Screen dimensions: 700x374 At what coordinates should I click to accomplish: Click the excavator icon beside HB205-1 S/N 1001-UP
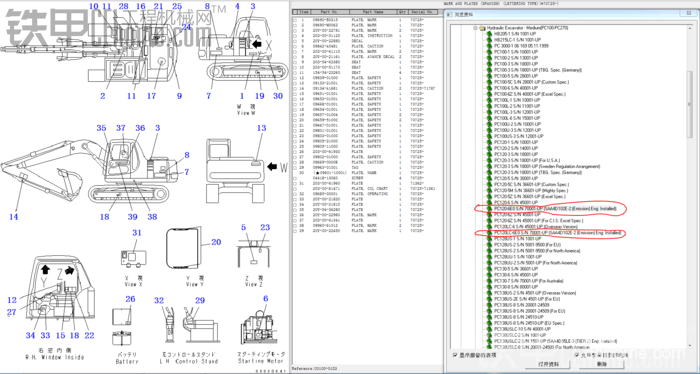point(489,34)
